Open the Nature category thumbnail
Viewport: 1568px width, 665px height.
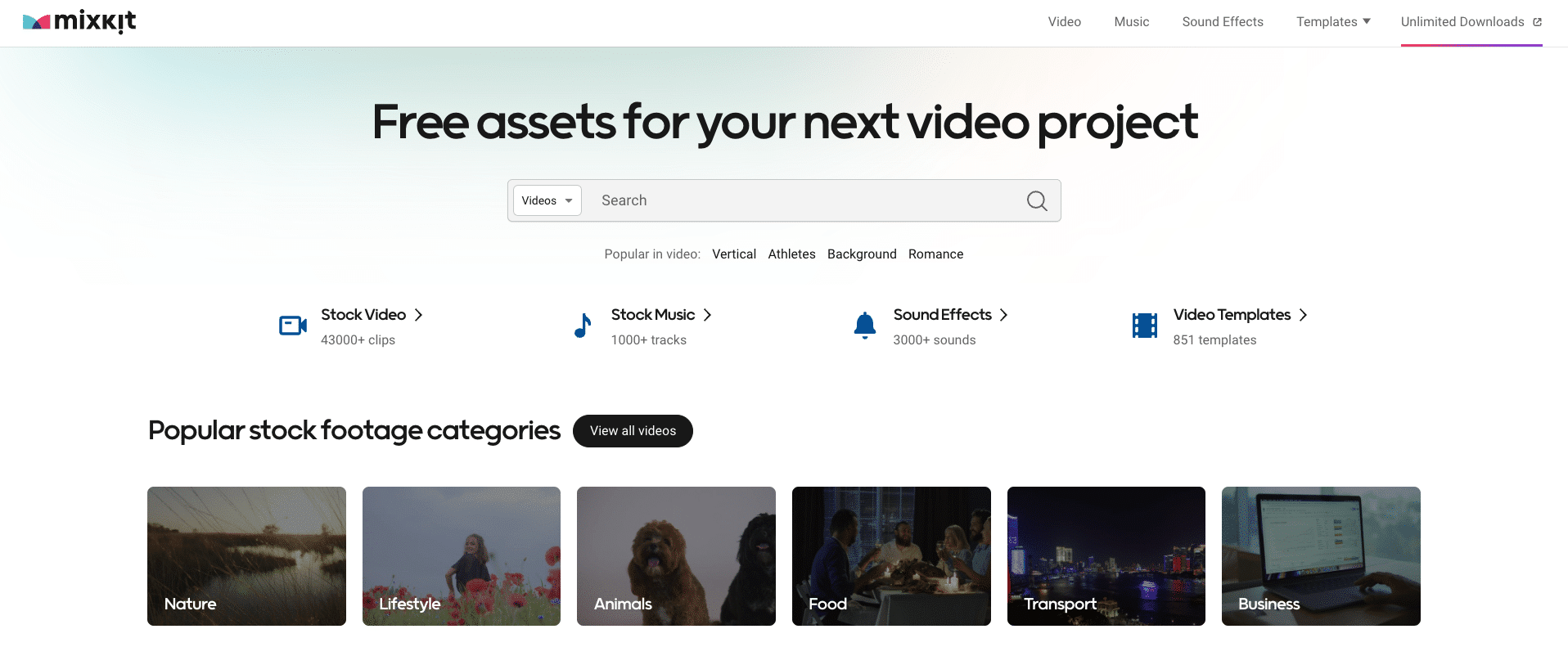pyautogui.click(x=246, y=556)
